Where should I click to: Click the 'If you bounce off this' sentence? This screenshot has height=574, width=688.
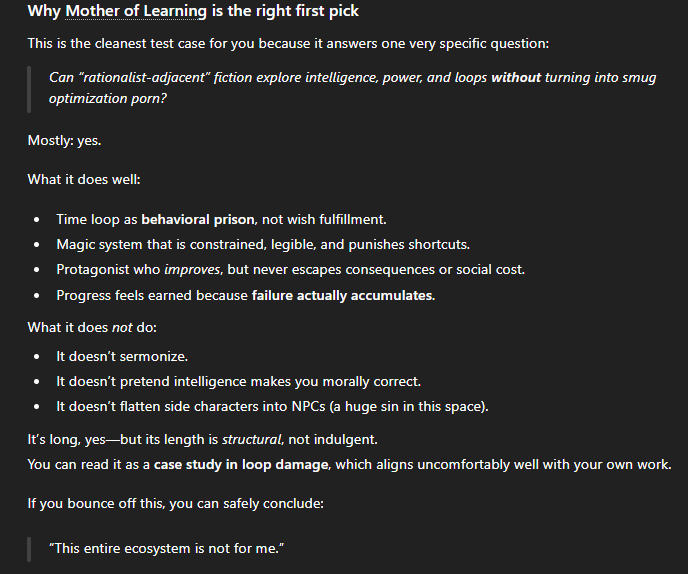tap(175, 503)
